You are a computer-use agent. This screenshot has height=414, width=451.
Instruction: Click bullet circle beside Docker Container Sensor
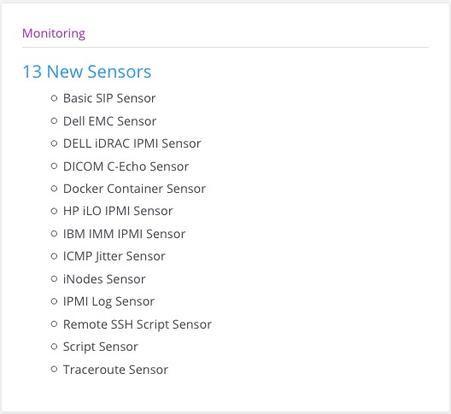(x=54, y=189)
